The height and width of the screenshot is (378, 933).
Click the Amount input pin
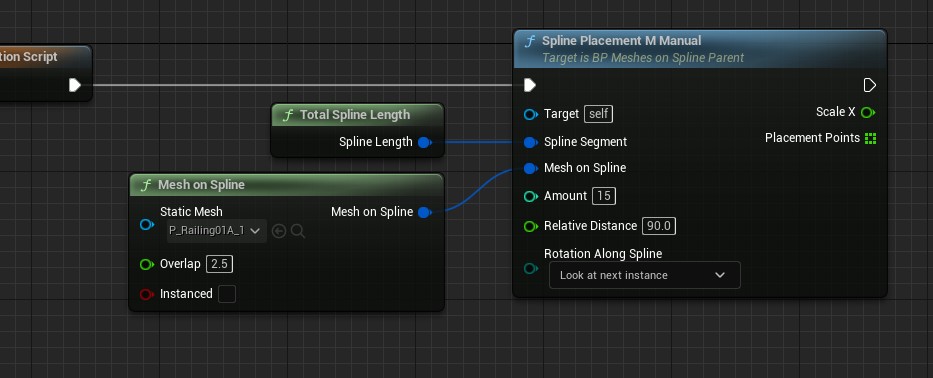click(531, 196)
